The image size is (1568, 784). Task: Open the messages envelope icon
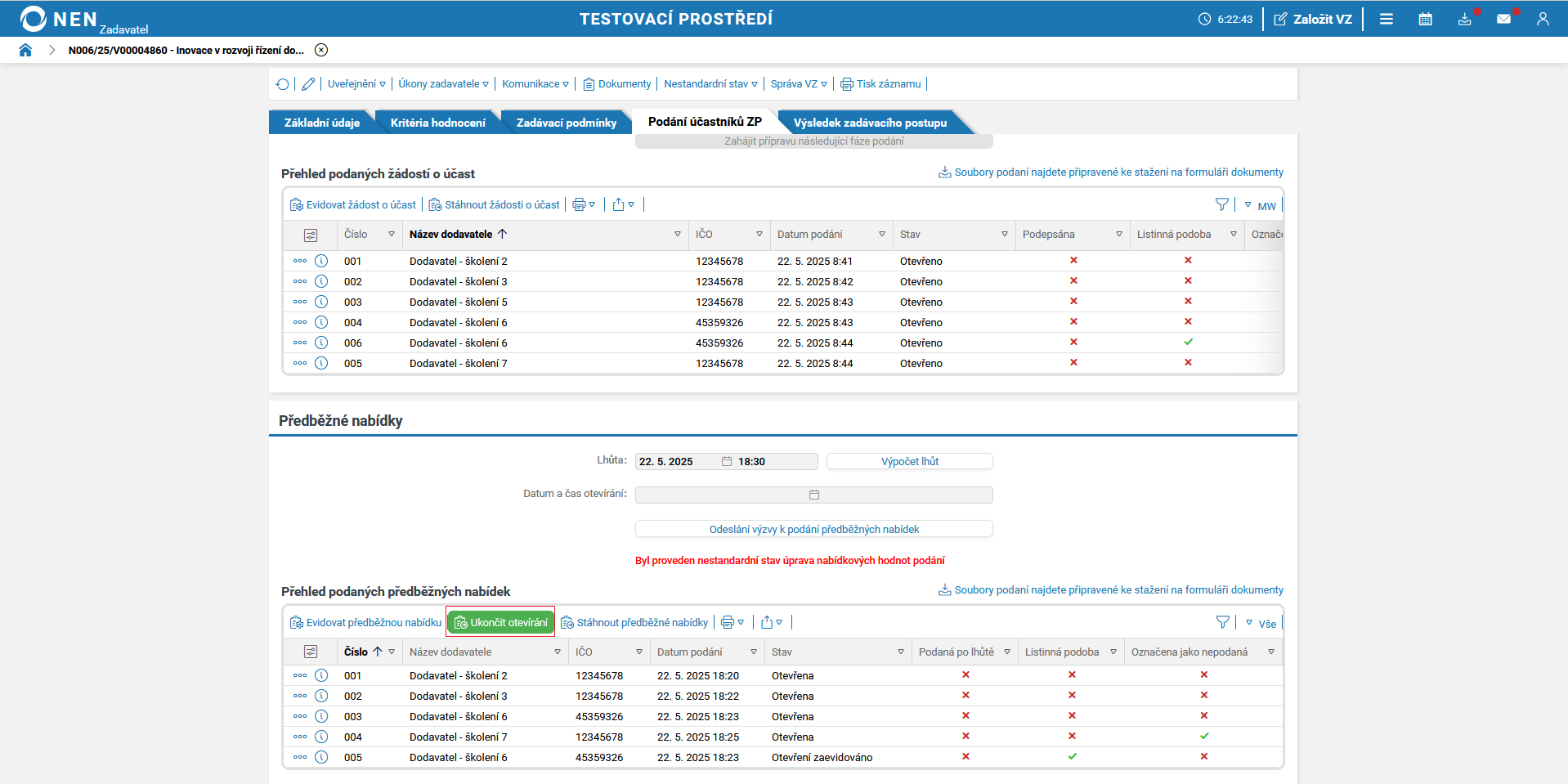click(1503, 19)
